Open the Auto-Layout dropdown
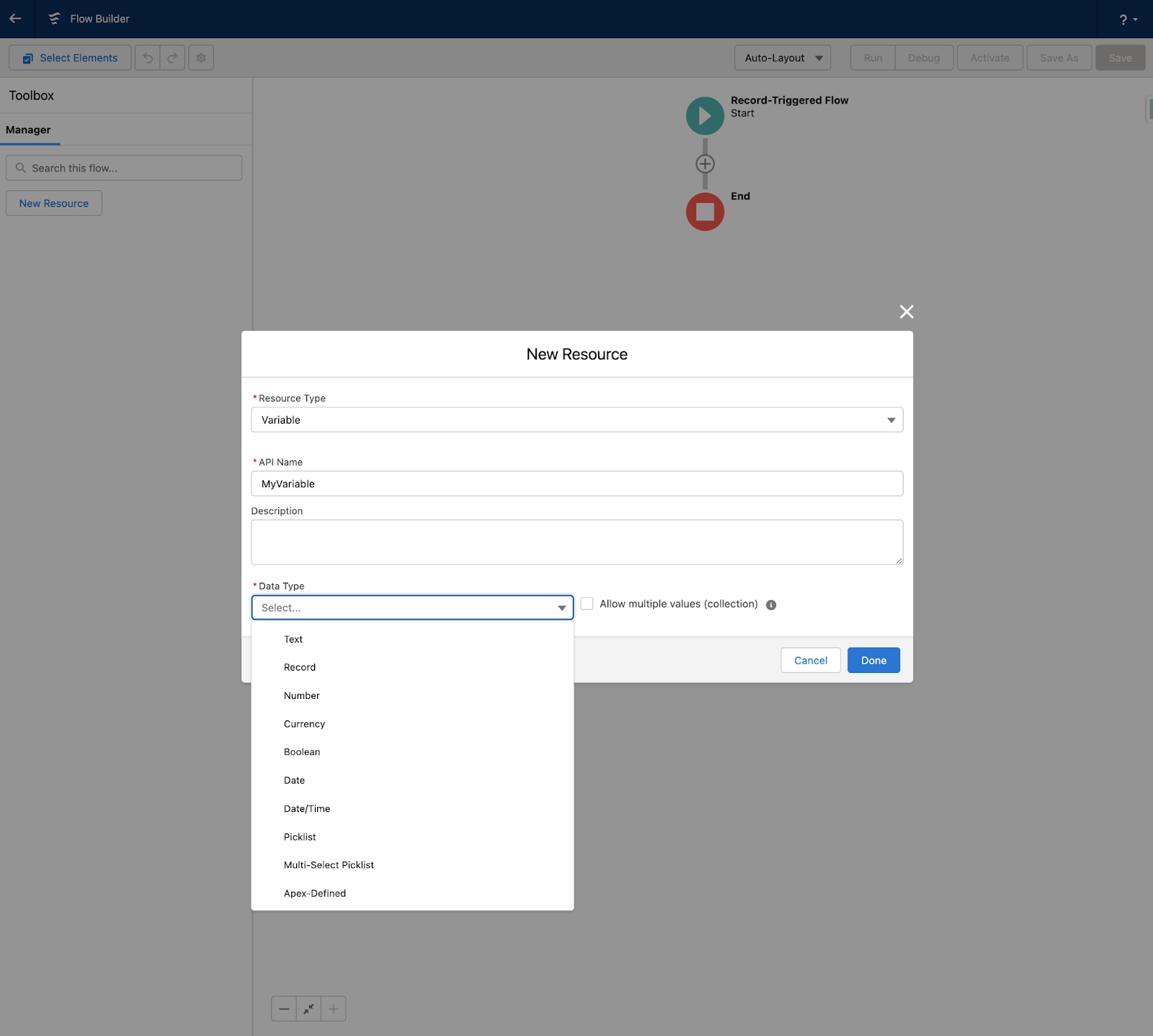Viewport: 1153px width, 1036px height. [x=782, y=57]
